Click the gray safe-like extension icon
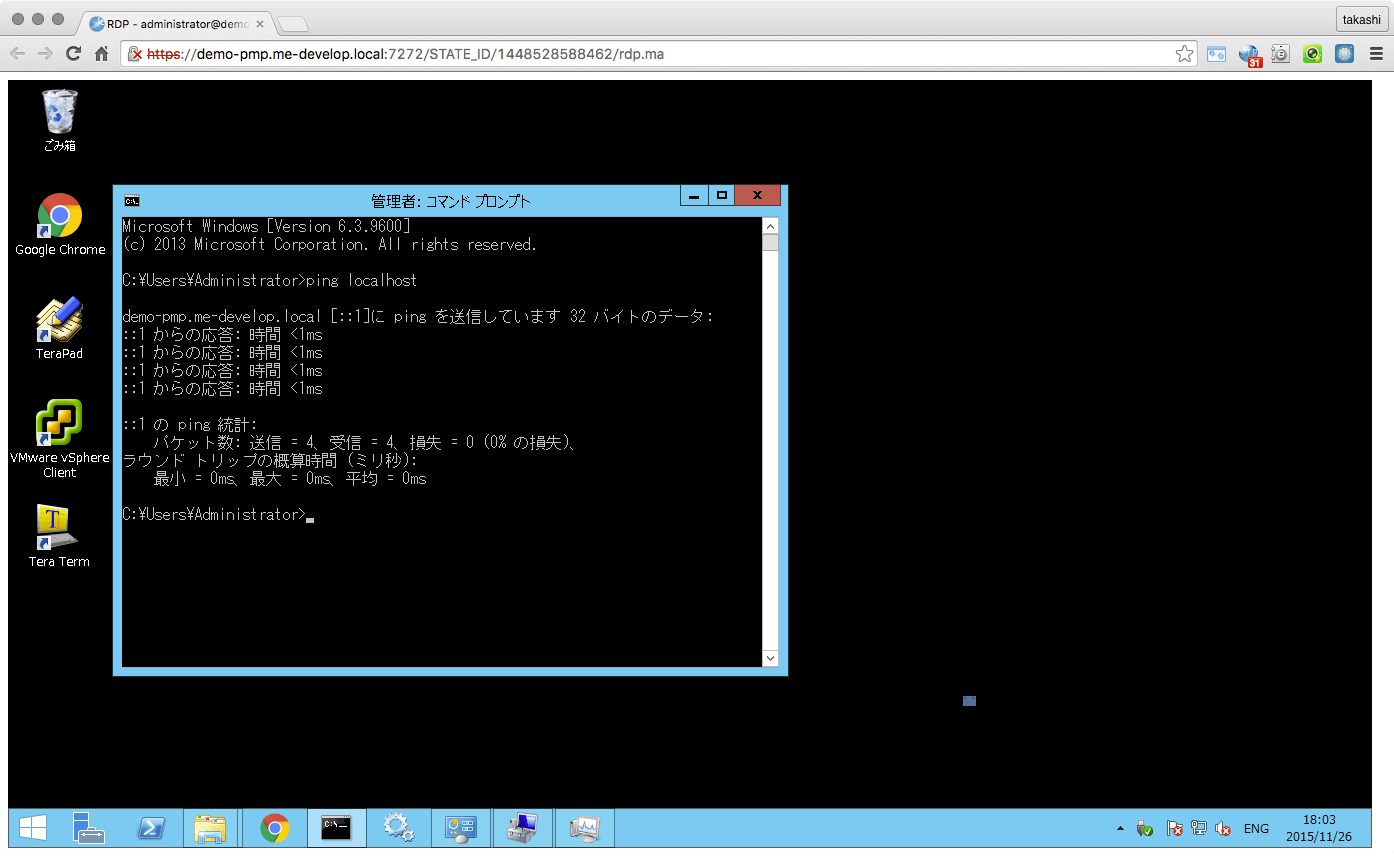 click(x=1281, y=54)
